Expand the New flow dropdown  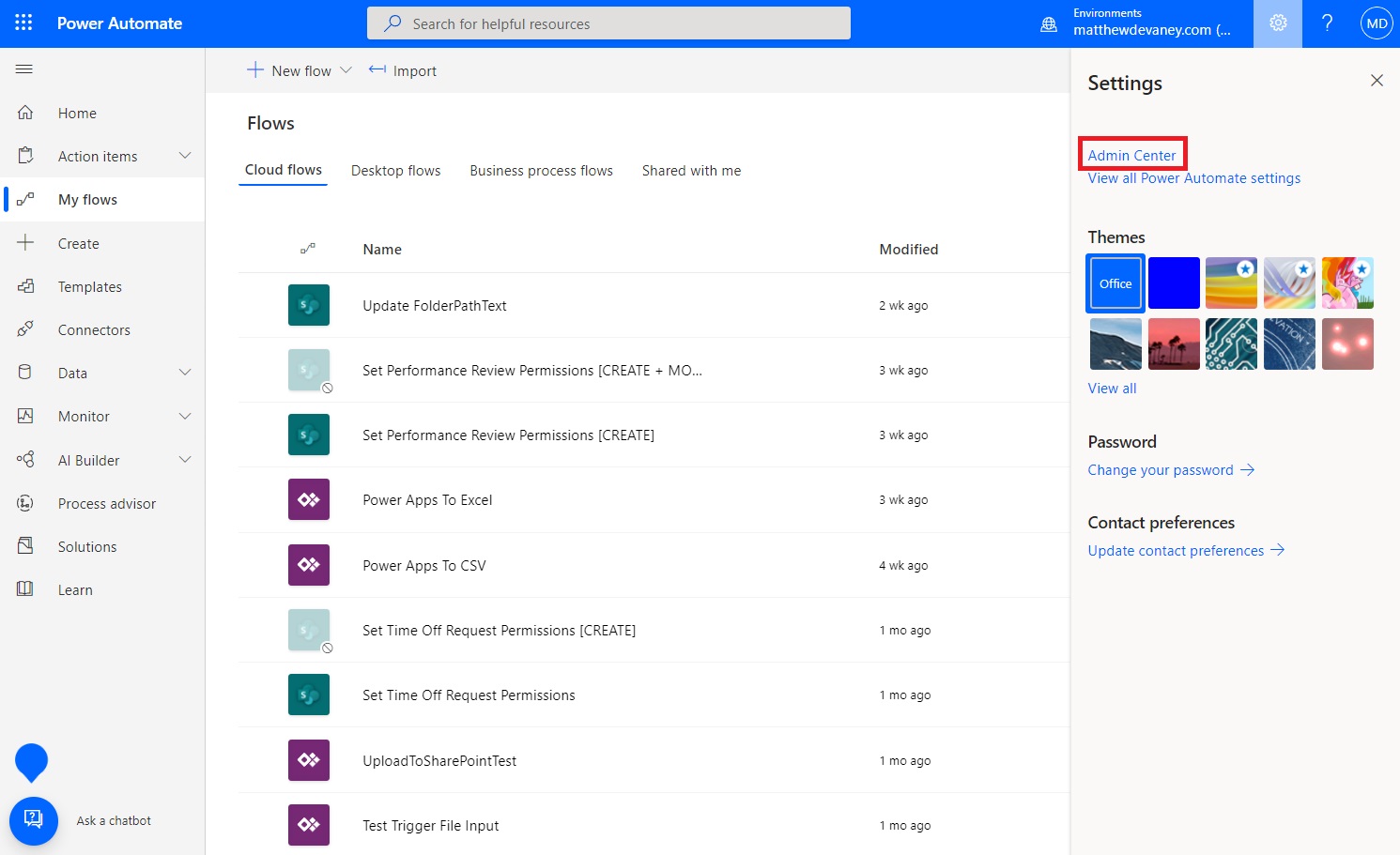coord(346,69)
